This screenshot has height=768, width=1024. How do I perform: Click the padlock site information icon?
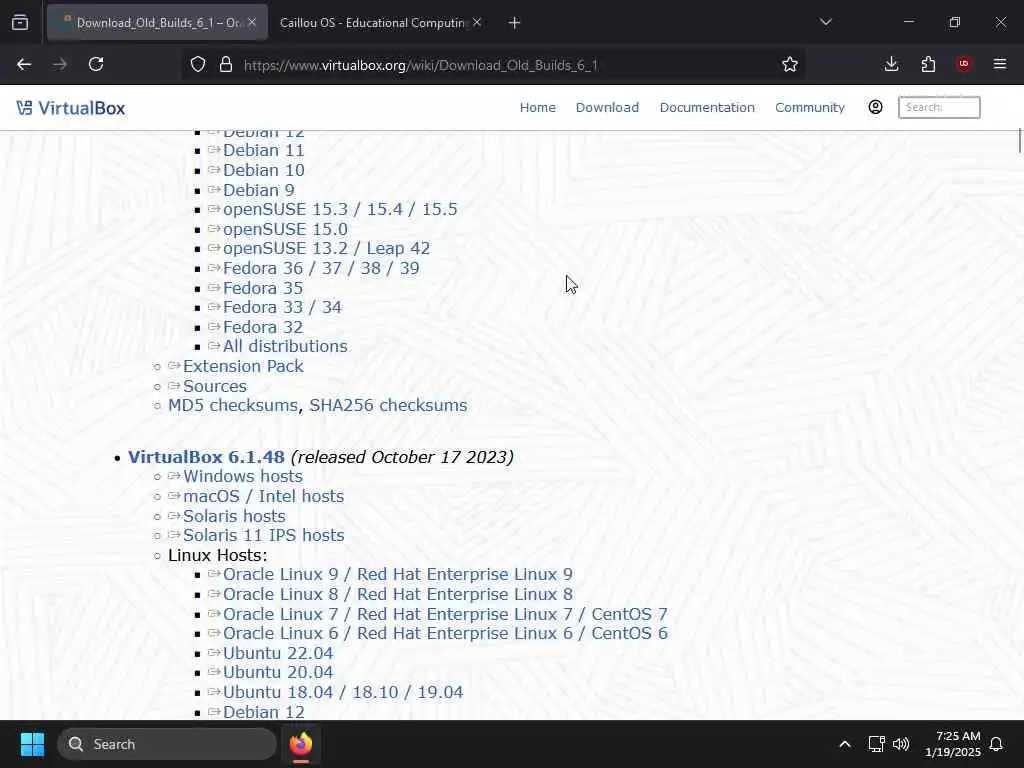click(x=226, y=64)
